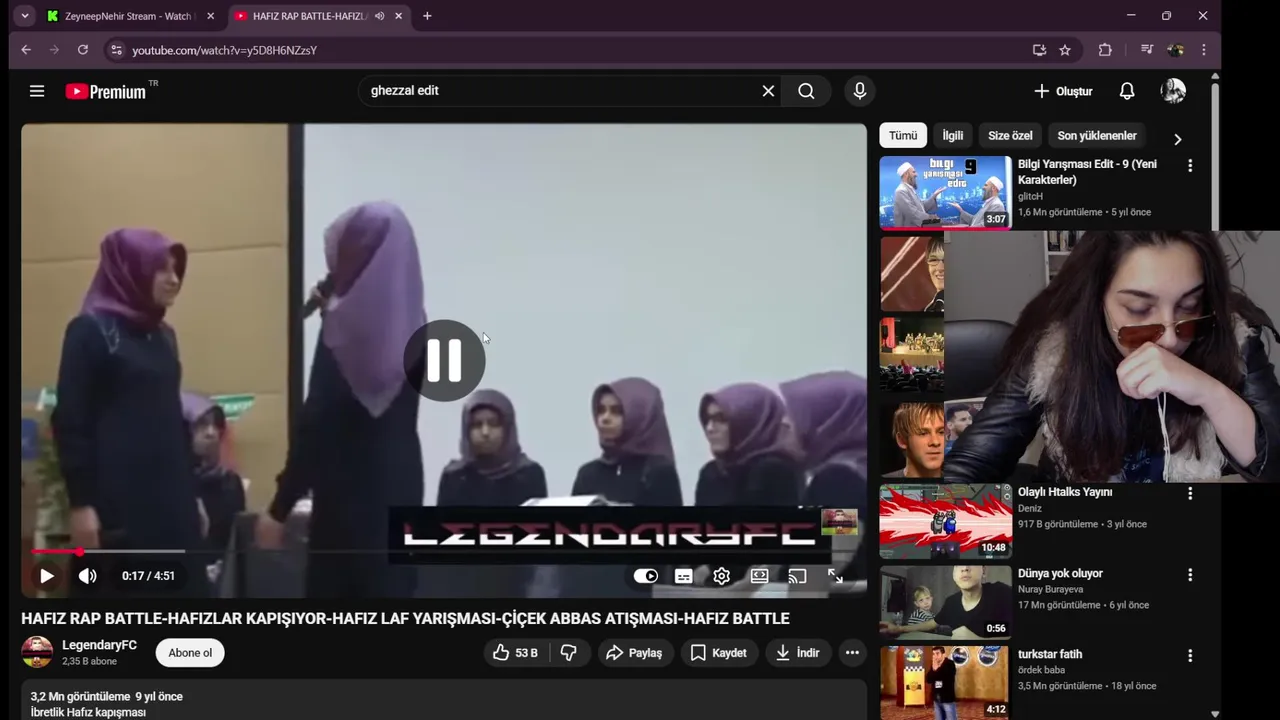Install or cast page icon in address bar

coord(1039,50)
